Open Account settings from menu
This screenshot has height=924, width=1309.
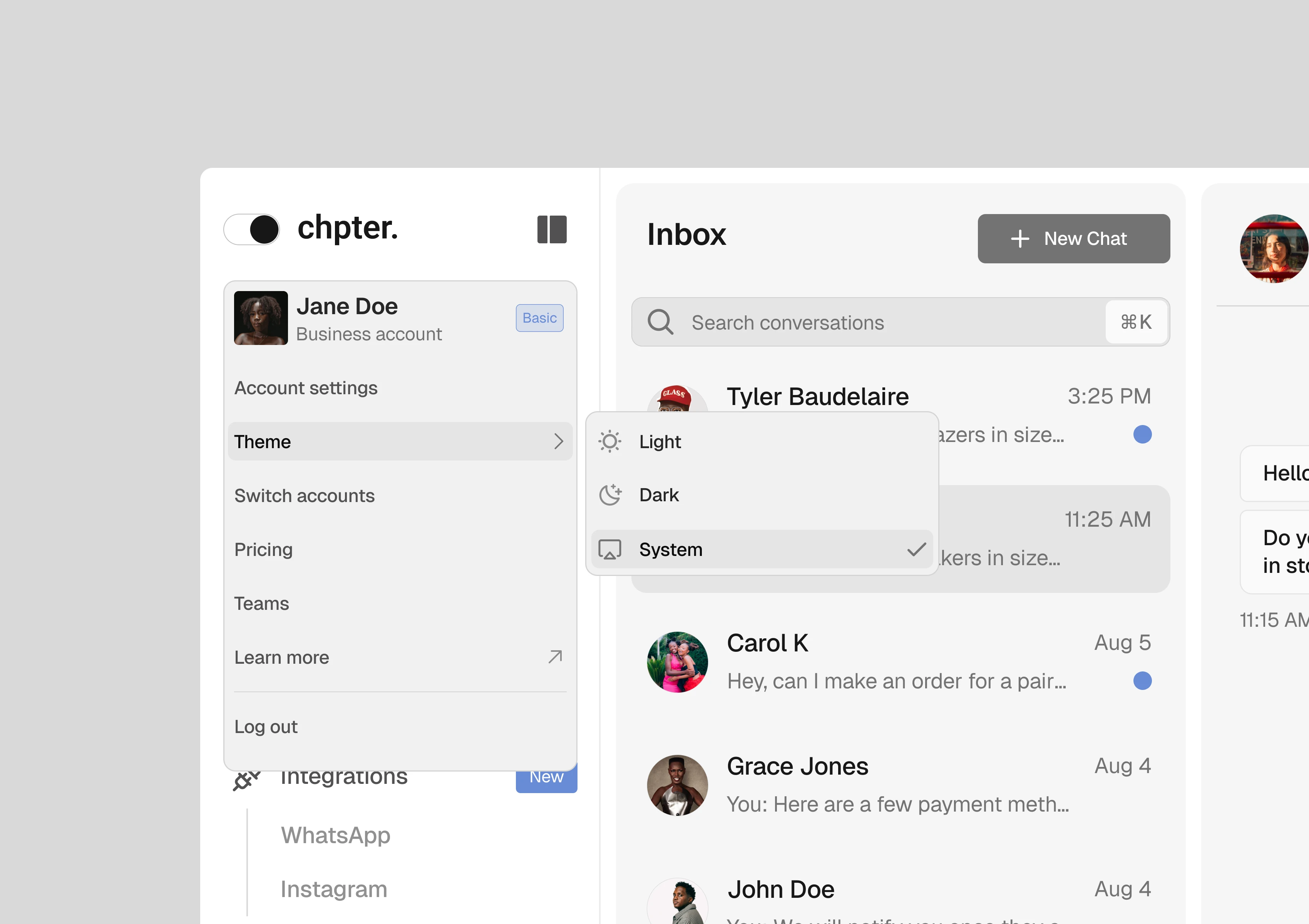[306, 388]
